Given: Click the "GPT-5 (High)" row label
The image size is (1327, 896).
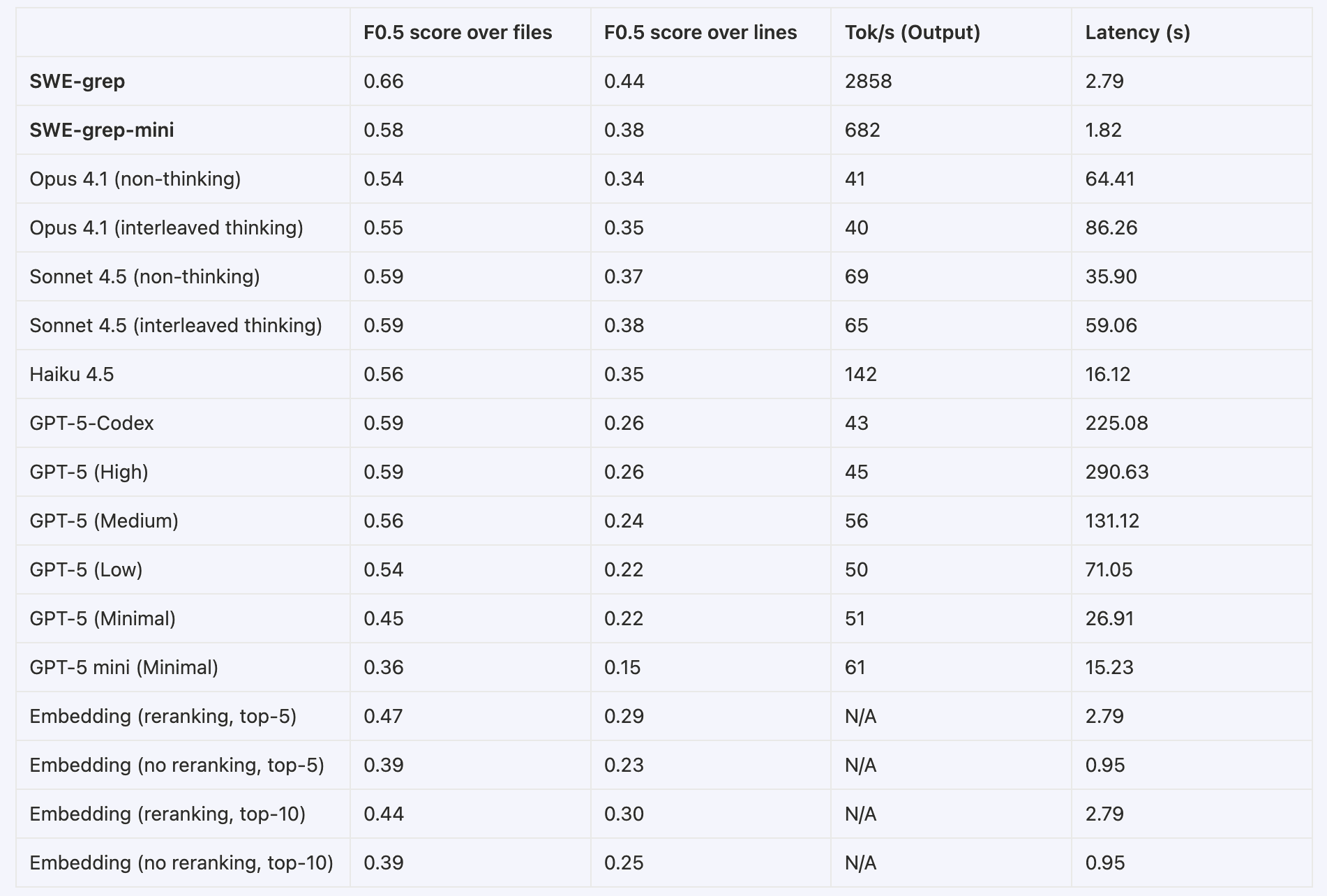Looking at the screenshot, I should tap(89, 472).
